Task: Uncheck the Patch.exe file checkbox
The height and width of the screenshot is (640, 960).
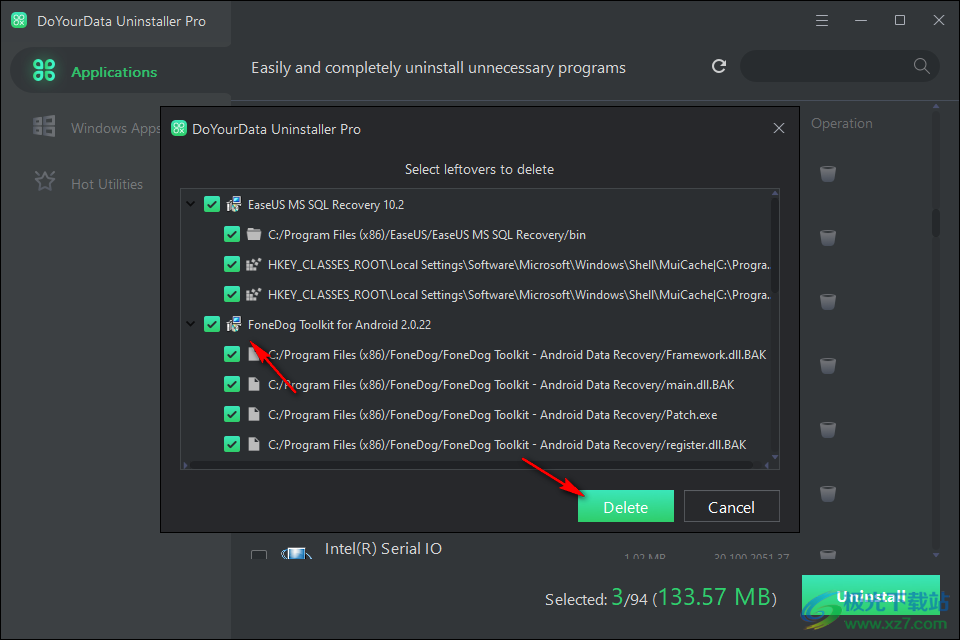Action: pyautogui.click(x=231, y=414)
